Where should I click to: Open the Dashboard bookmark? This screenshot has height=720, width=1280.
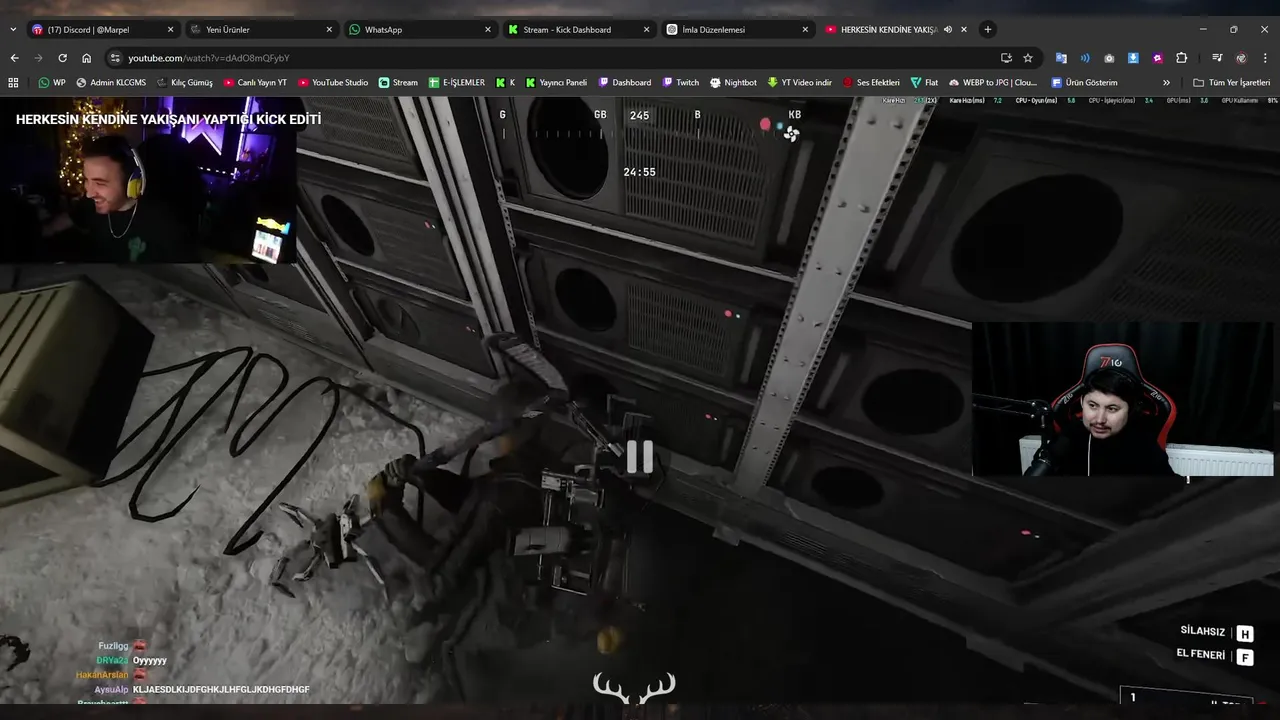coord(625,82)
